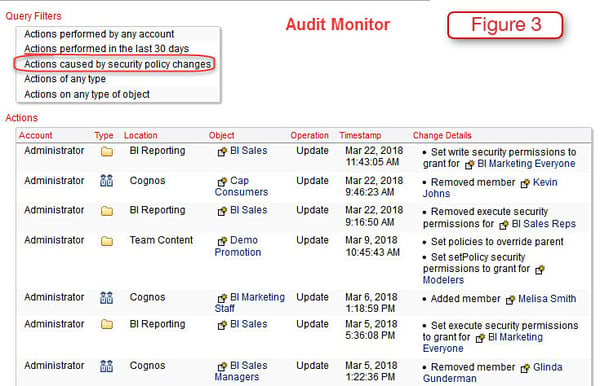Open BI Sales link in Mar 5 5:36:08 PM row

click(x=248, y=324)
